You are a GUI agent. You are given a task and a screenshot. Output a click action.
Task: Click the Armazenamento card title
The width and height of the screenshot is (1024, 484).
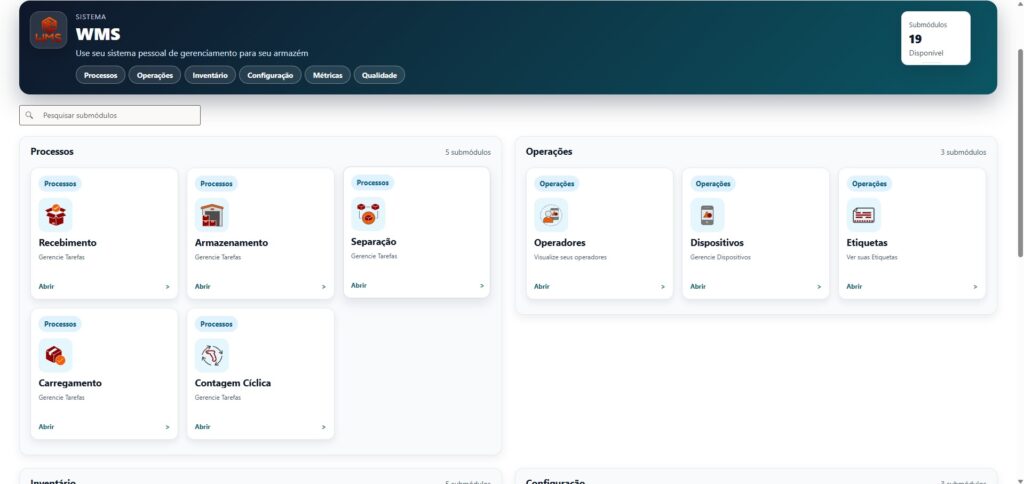pos(231,243)
